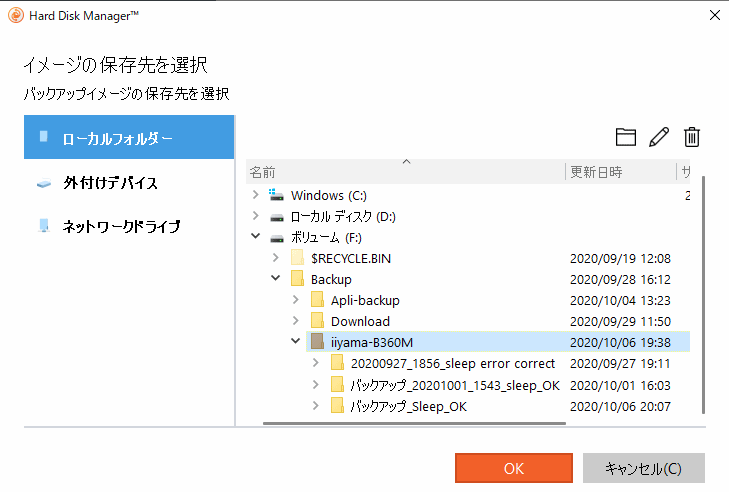Click the Windows (C:) drive icon
This screenshot has height=492, width=729.
click(x=277, y=195)
